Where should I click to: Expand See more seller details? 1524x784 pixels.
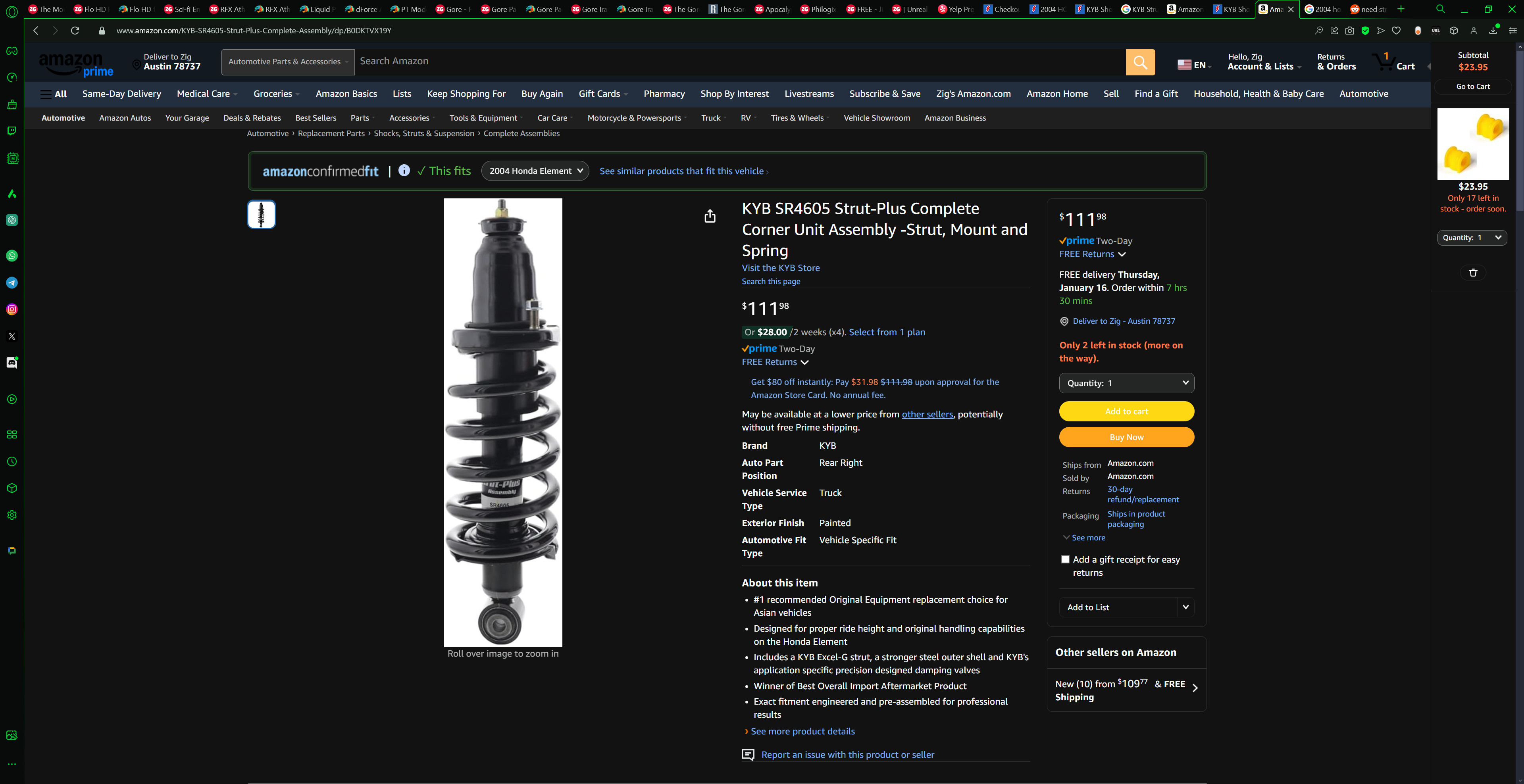(x=1084, y=538)
